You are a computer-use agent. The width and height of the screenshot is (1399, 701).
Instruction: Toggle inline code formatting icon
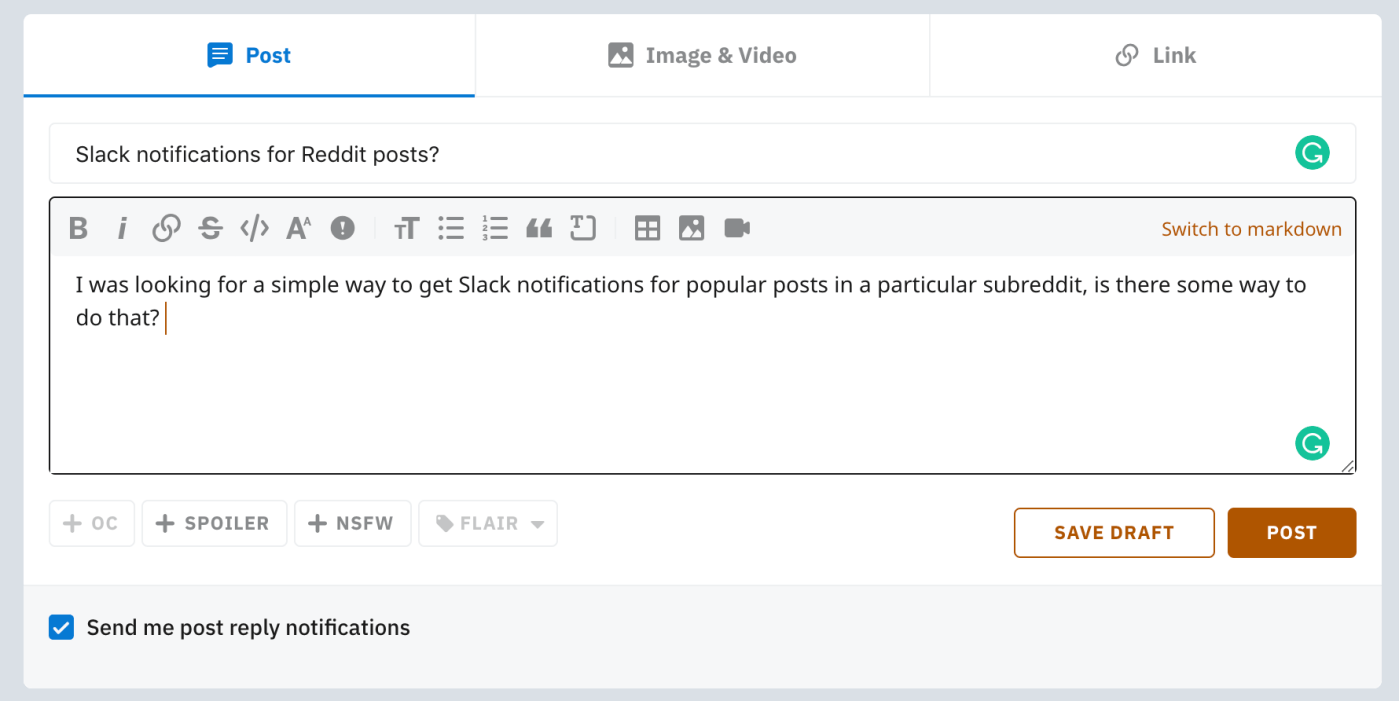pos(254,229)
